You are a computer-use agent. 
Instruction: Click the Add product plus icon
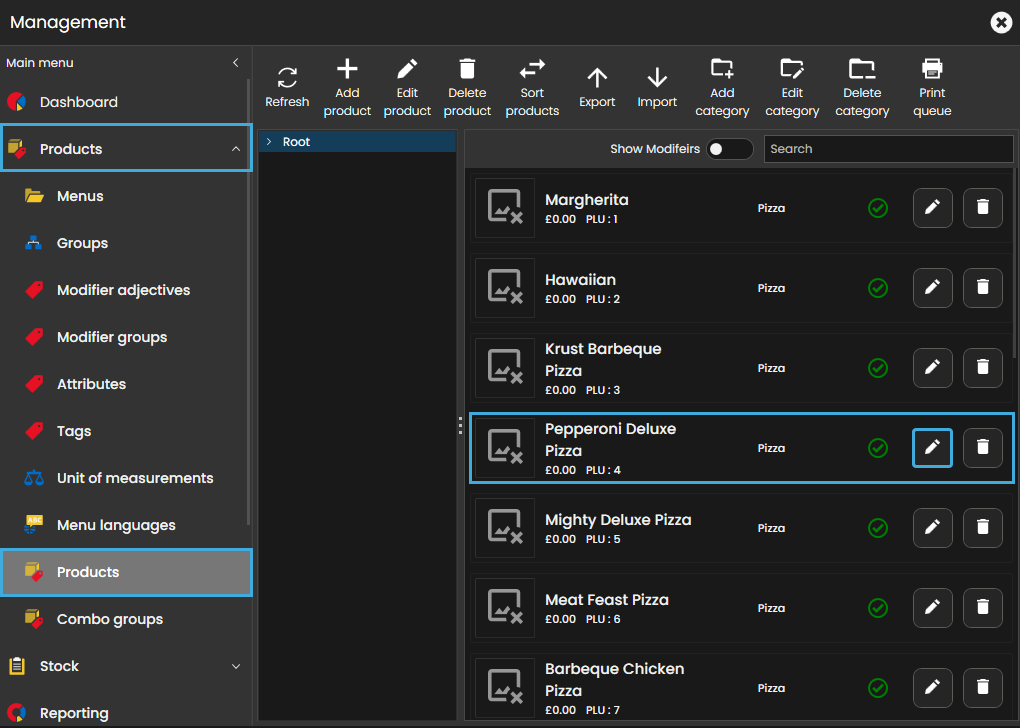pos(347,69)
